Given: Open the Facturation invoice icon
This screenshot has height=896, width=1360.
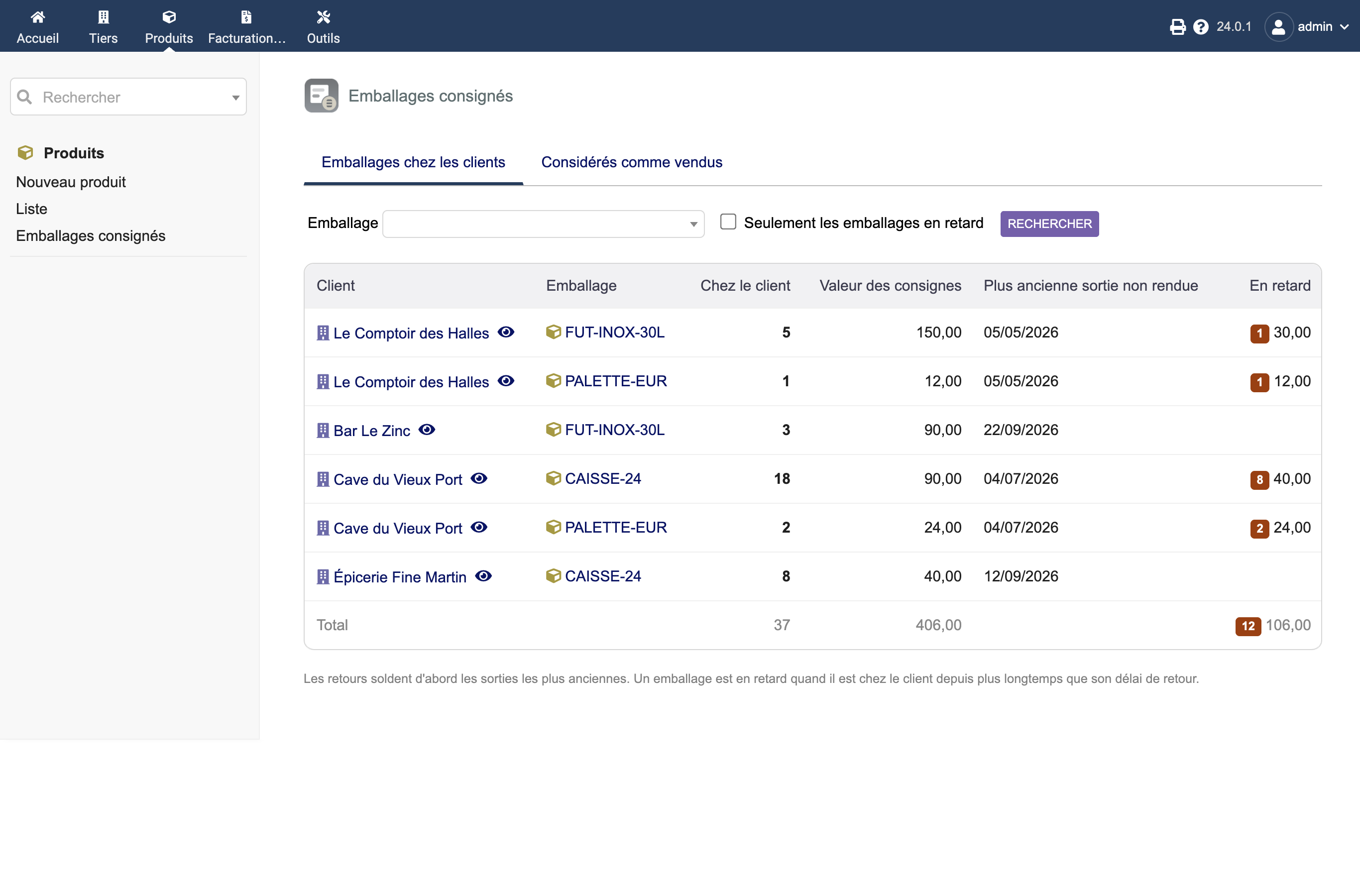Looking at the screenshot, I should pos(246,17).
